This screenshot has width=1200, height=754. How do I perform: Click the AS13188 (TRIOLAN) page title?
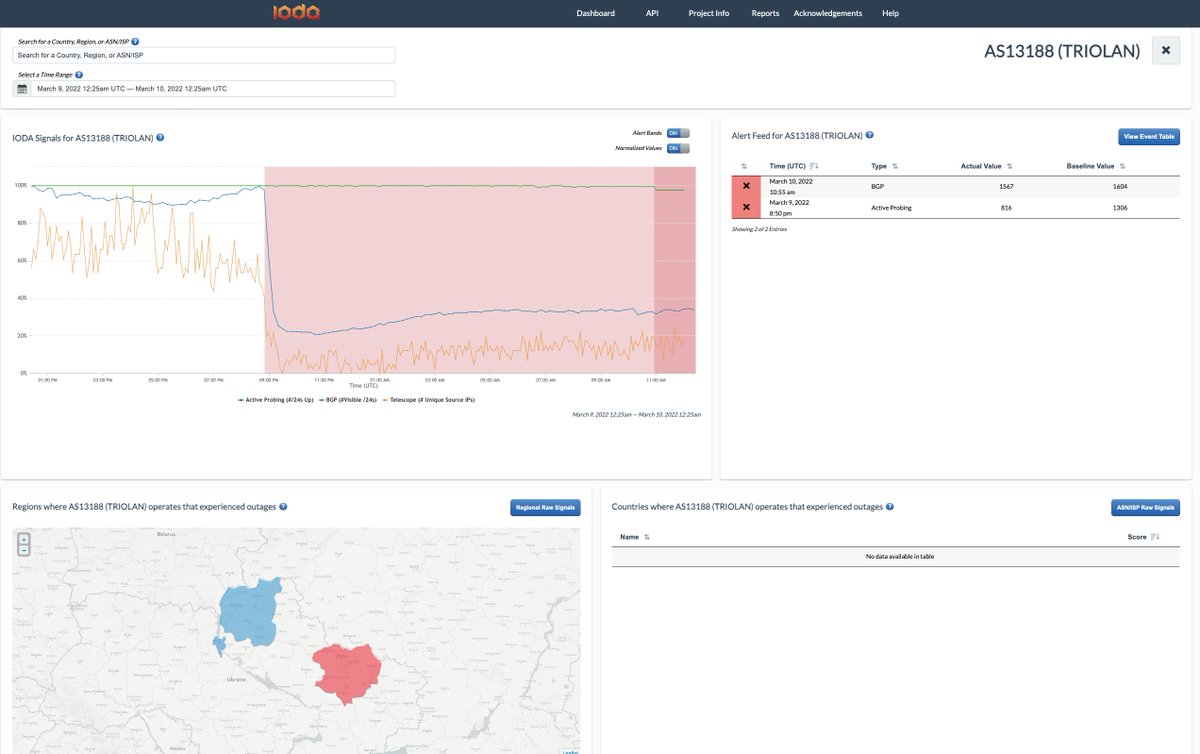pyautogui.click(x=1062, y=51)
